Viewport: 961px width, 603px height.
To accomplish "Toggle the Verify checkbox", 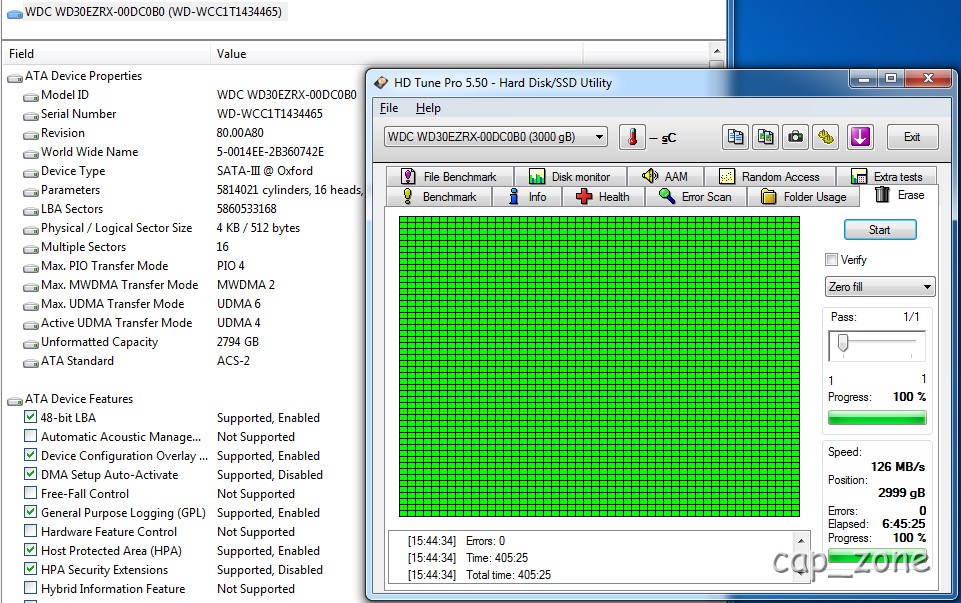I will (x=831, y=260).
